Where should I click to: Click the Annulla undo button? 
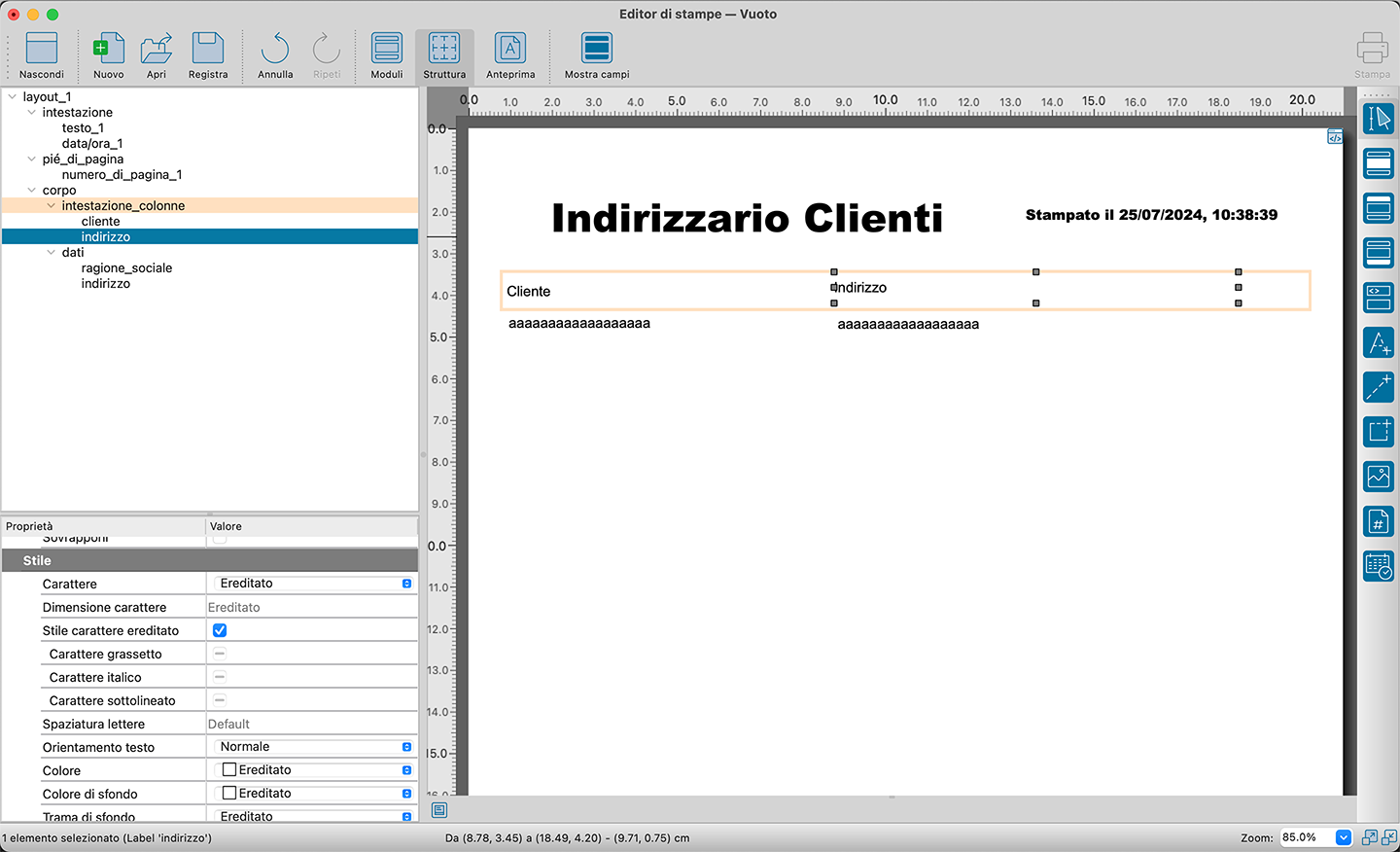coord(275,55)
